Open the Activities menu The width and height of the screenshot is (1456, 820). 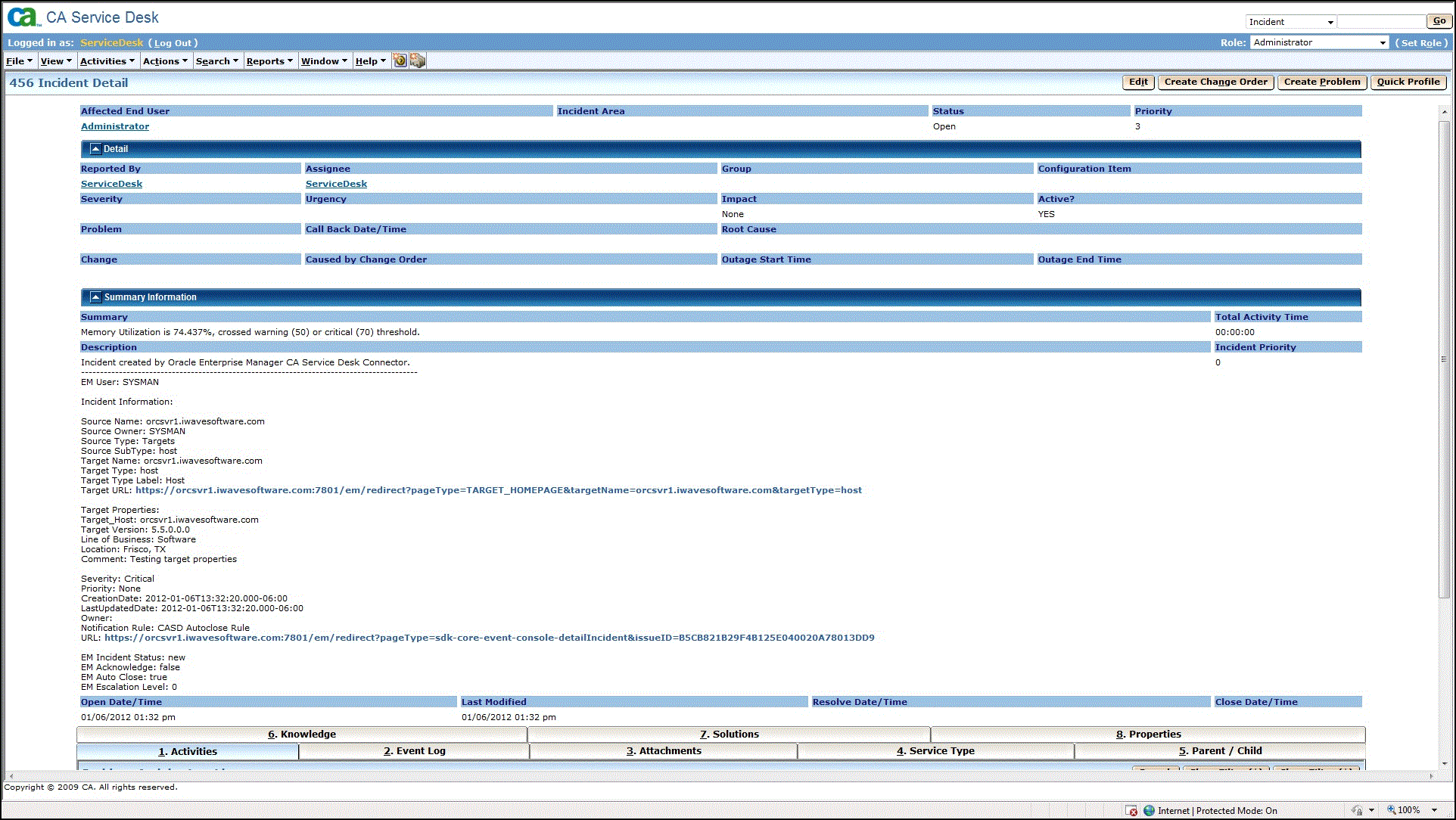(x=107, y=61)
